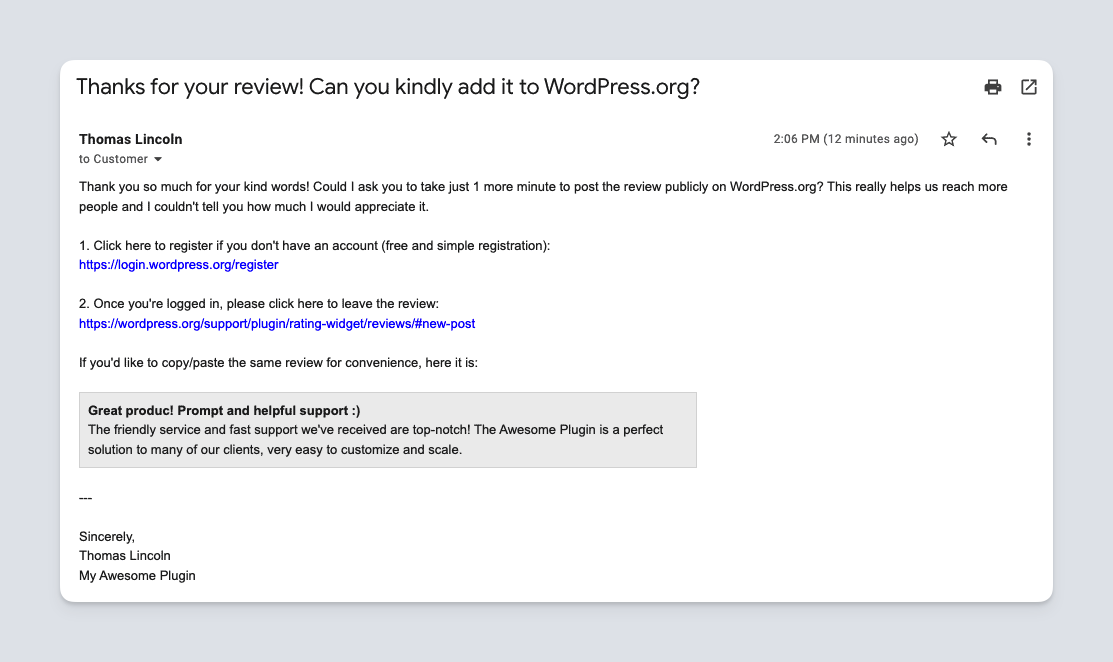Open the email in a new window
This screenshot has width=1113, height=662.
1028,87
